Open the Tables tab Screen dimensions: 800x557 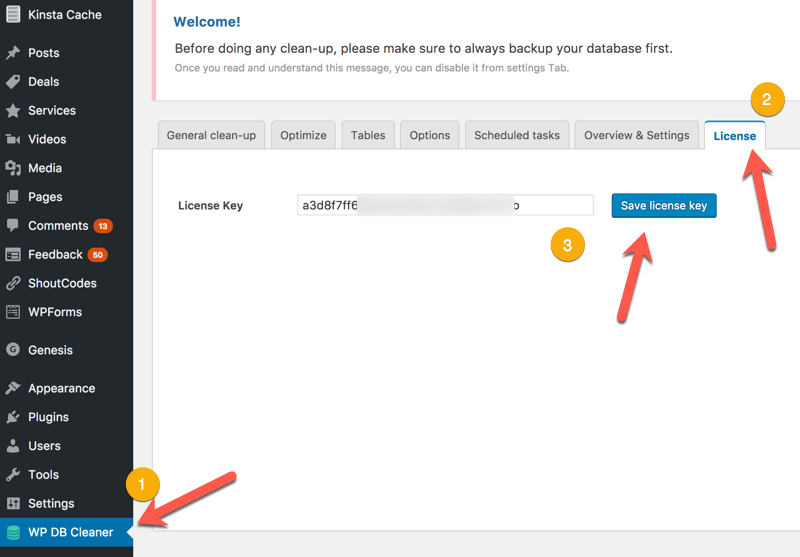tap(368, 135)
